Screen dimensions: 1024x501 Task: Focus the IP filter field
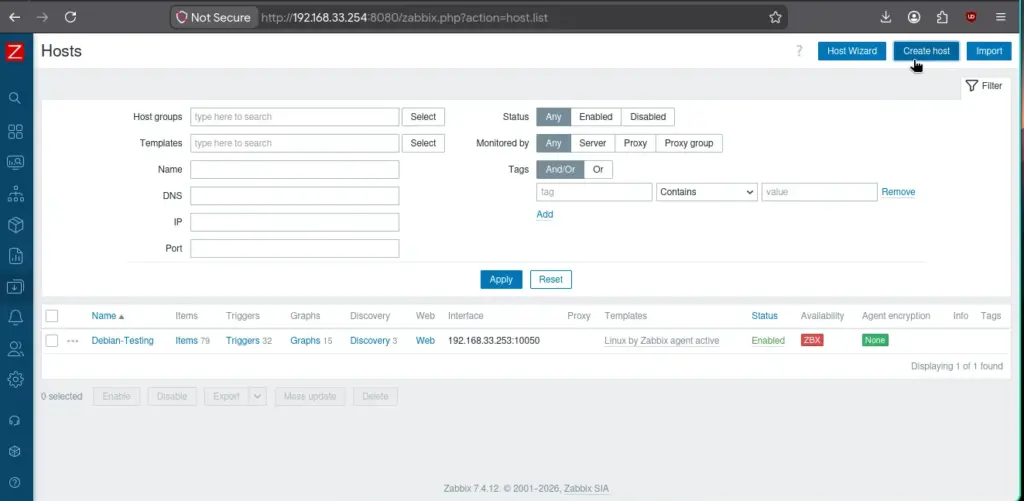pyautogui.click(x=295, y=222)
